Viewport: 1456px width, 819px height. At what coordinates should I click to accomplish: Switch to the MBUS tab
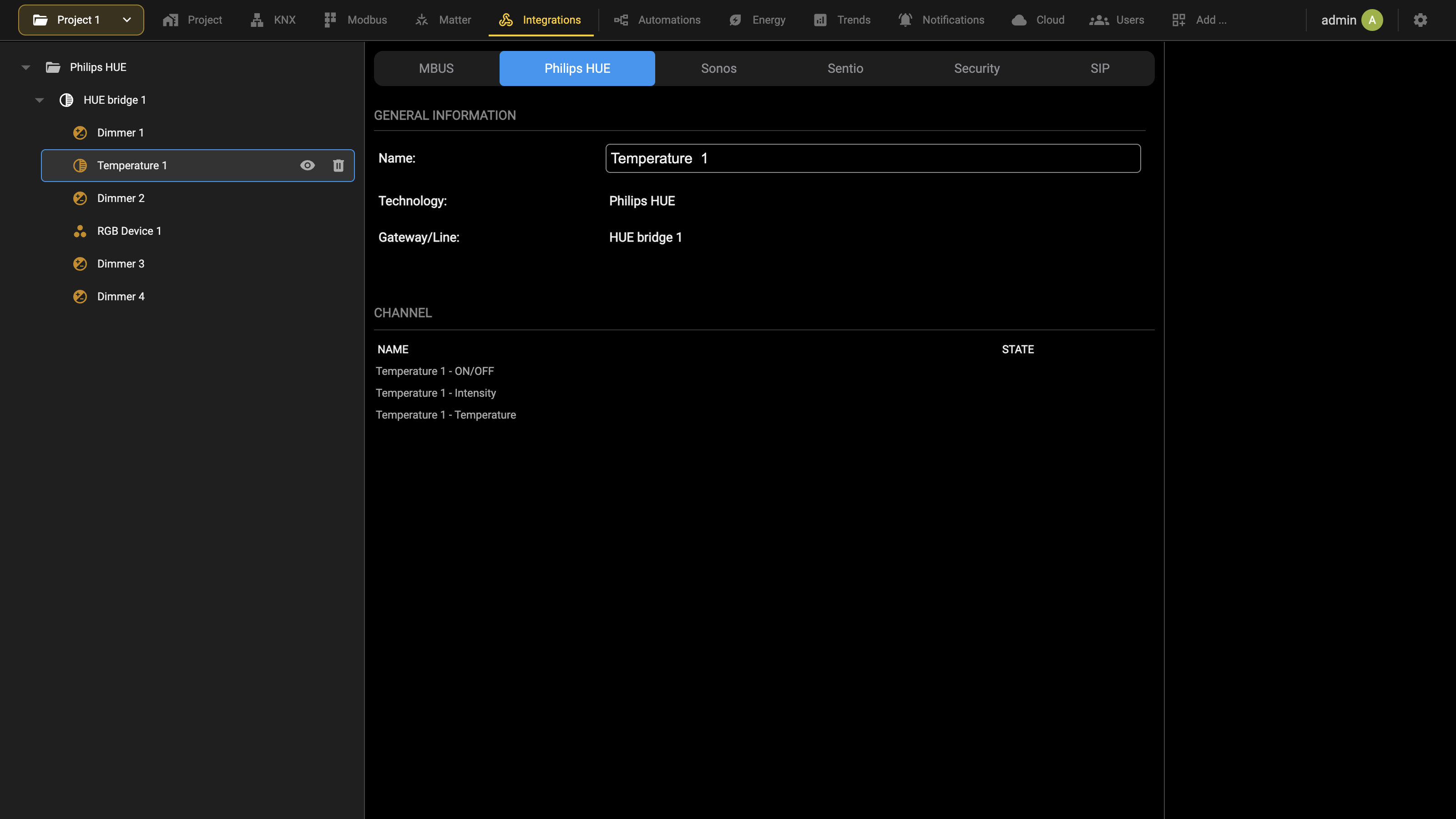coord(436,68)
